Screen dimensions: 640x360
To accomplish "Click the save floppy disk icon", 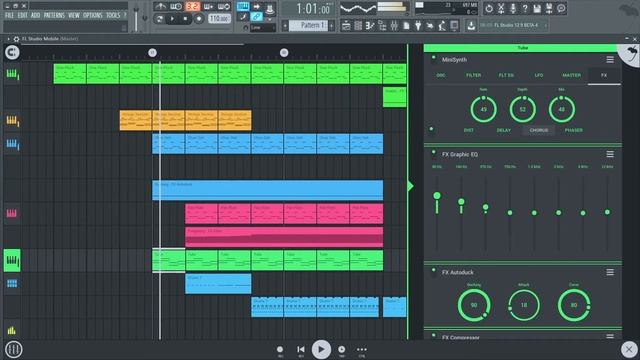I will pyautogui.click(x=537, y=8).
